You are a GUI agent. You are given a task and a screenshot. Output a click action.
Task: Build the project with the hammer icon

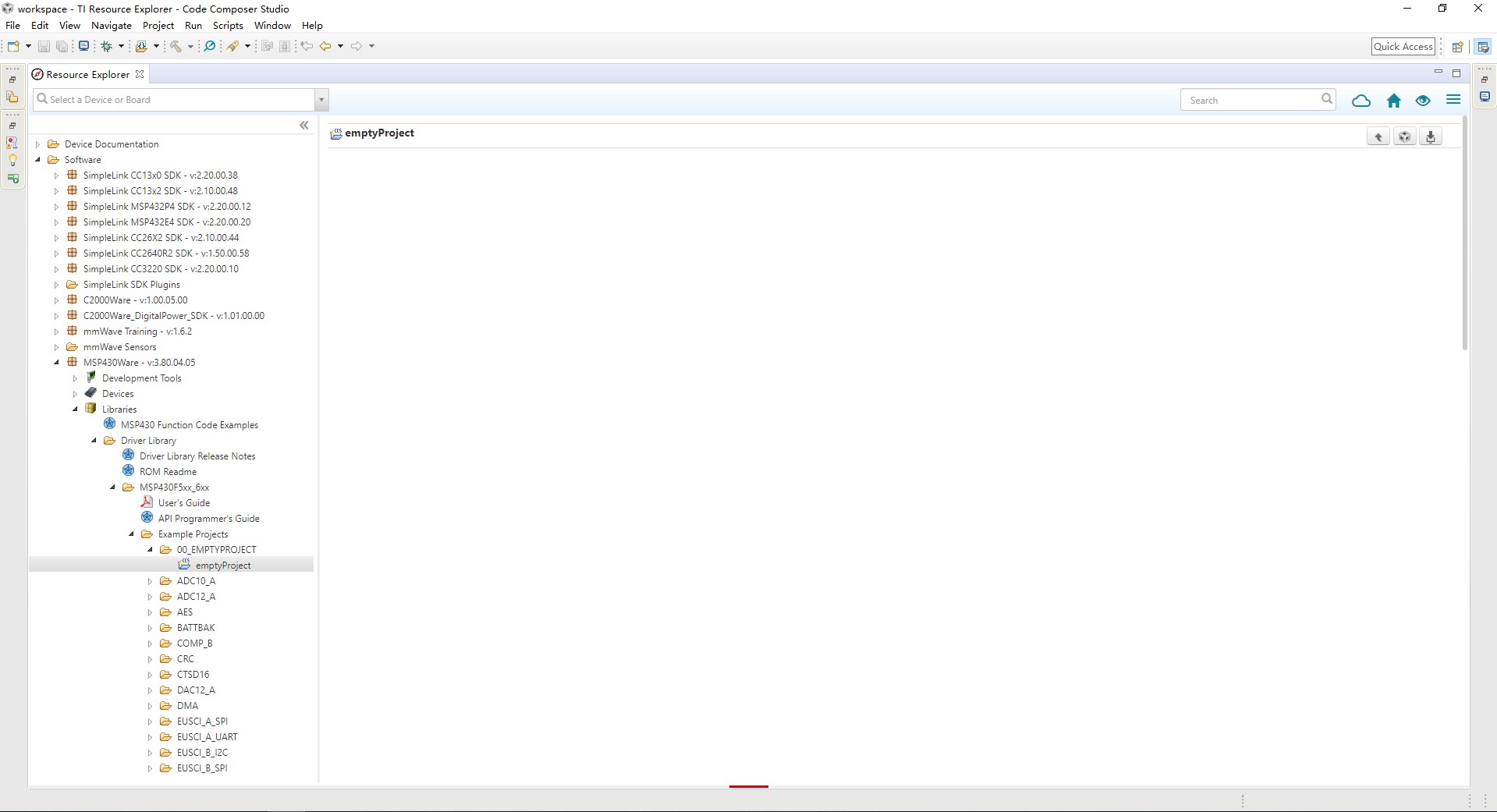click(x=176, y=46)
